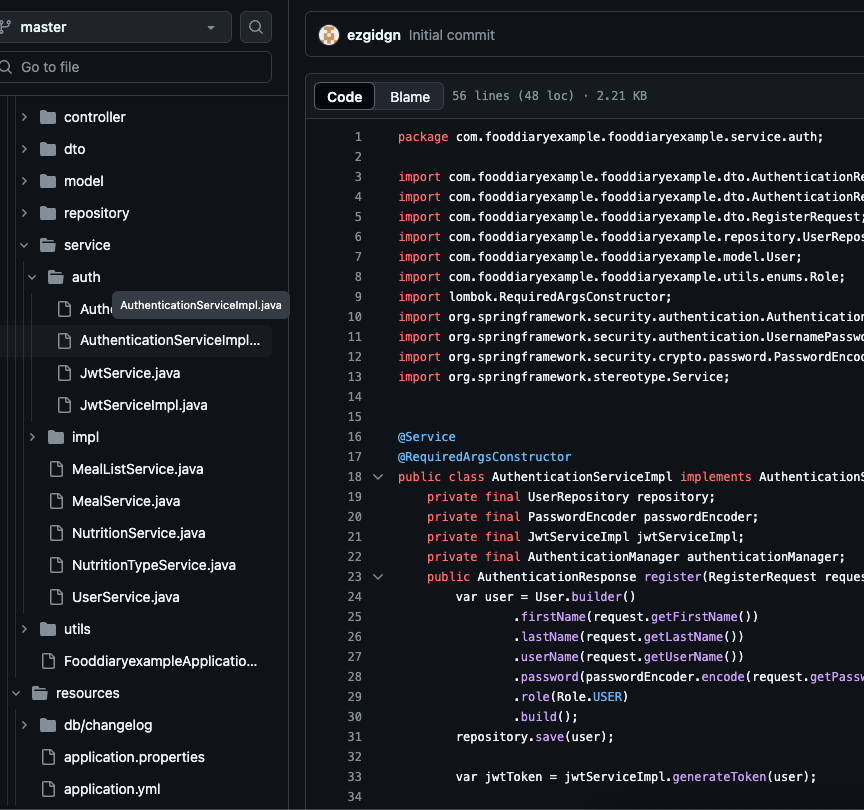Open the controller folder
Screen dimensions: 864x810
95,117
